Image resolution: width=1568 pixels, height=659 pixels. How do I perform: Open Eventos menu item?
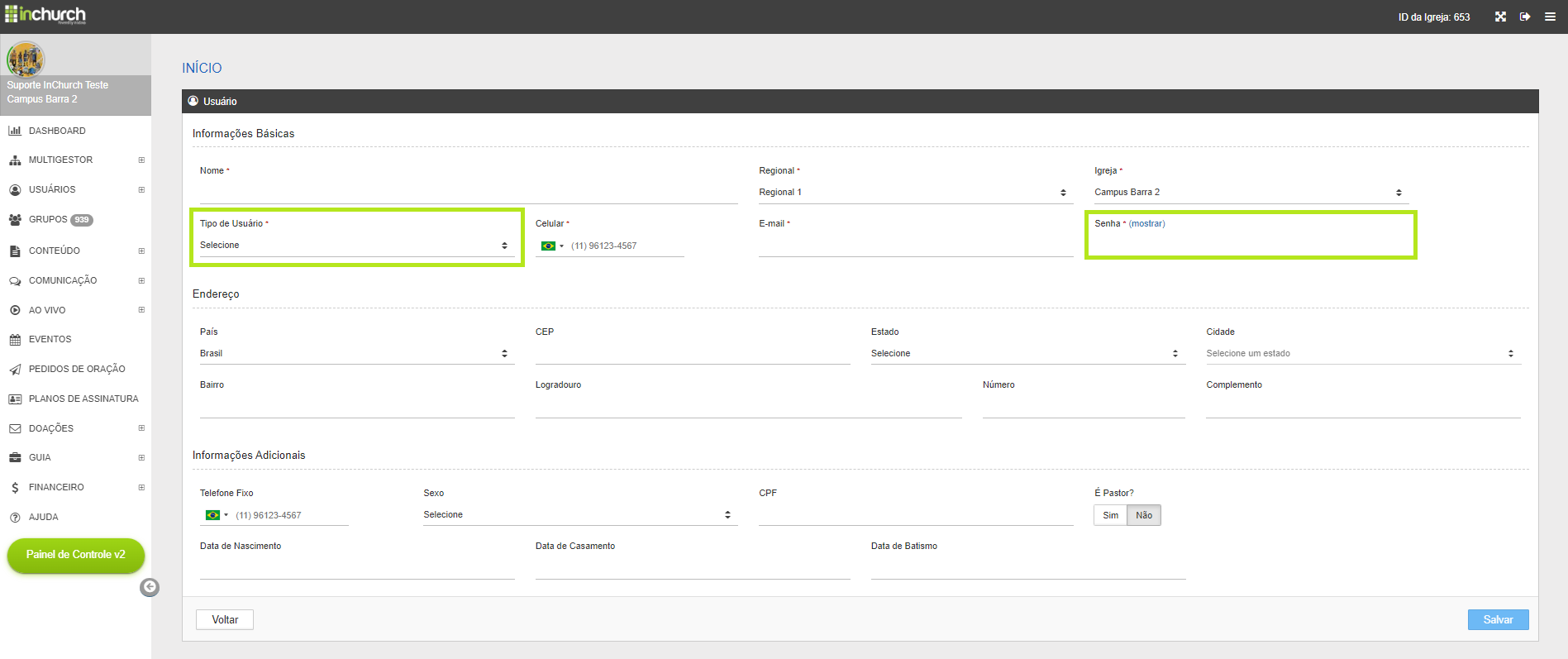75,340
